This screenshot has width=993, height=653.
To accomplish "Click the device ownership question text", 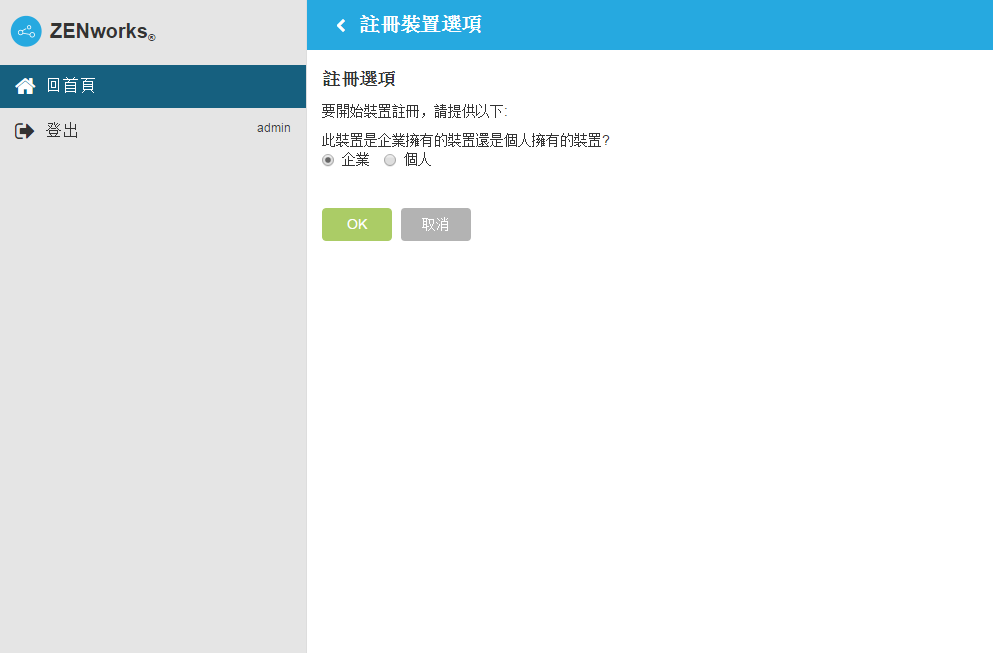I will [x=465, y=140].
